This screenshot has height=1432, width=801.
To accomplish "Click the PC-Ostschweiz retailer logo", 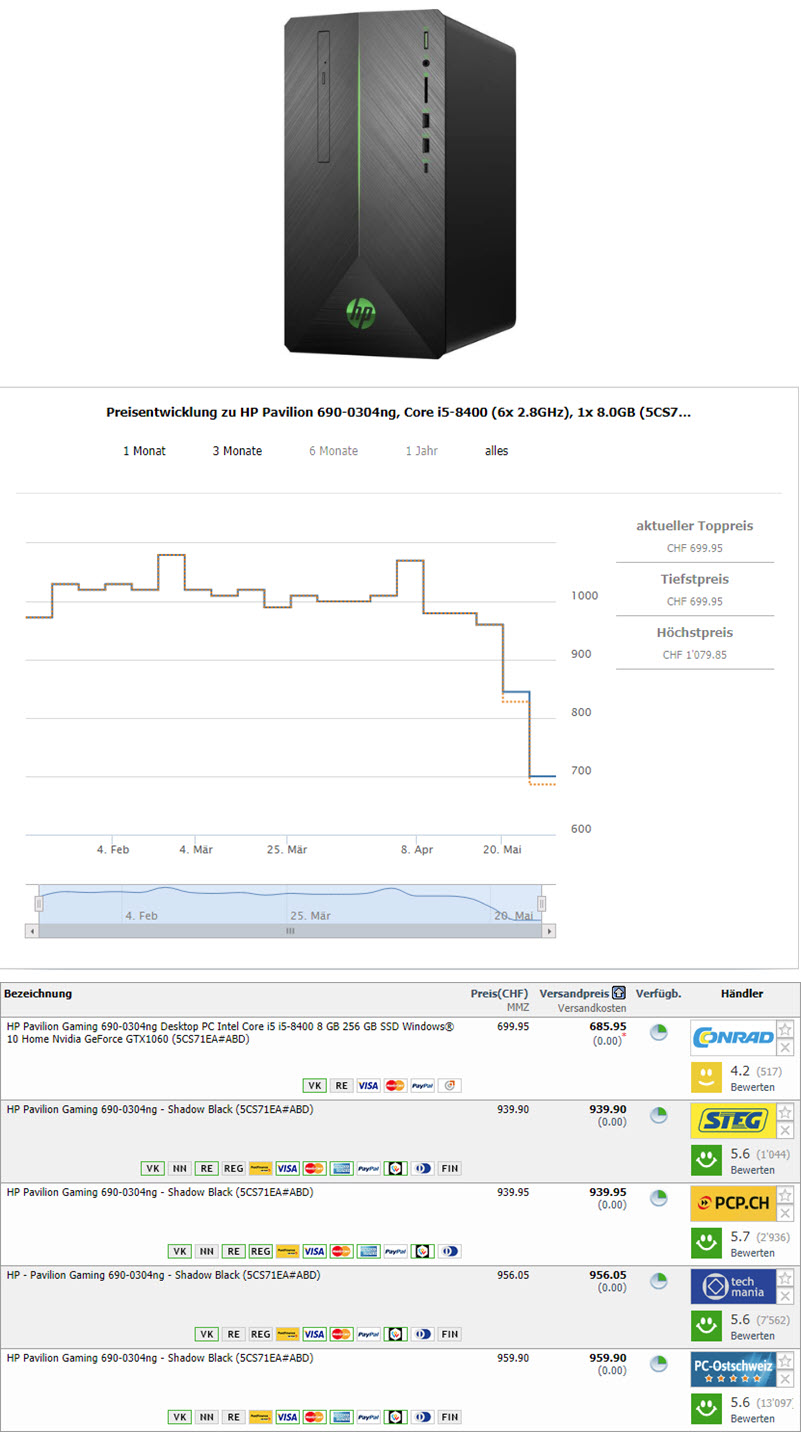I will tap(733, 1370).
